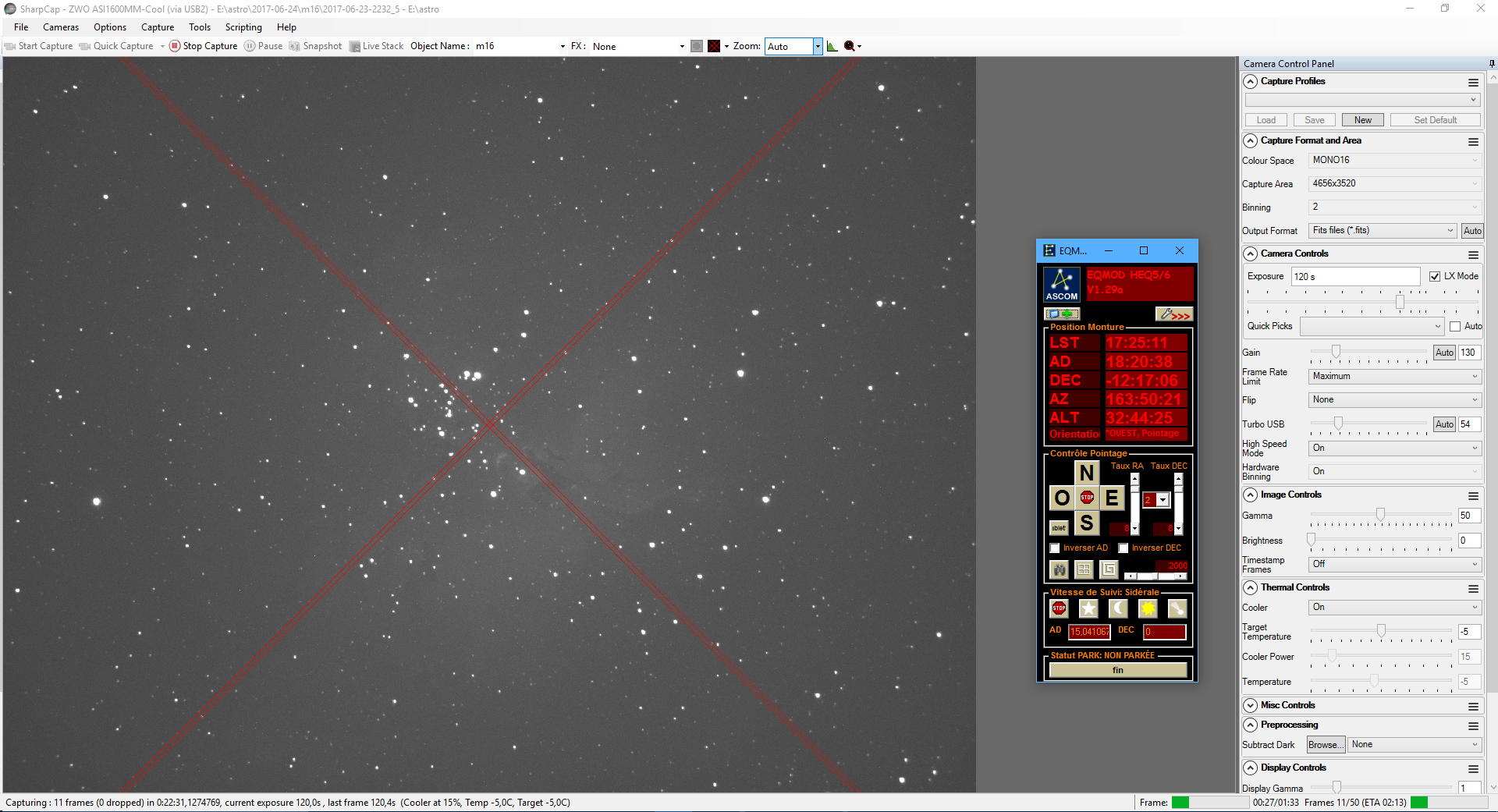Image resolution: width=1498 pixels, height=812 pixels.
Task: Expand EQMOD setup with wrench icon
Action: click(1174, 314)
